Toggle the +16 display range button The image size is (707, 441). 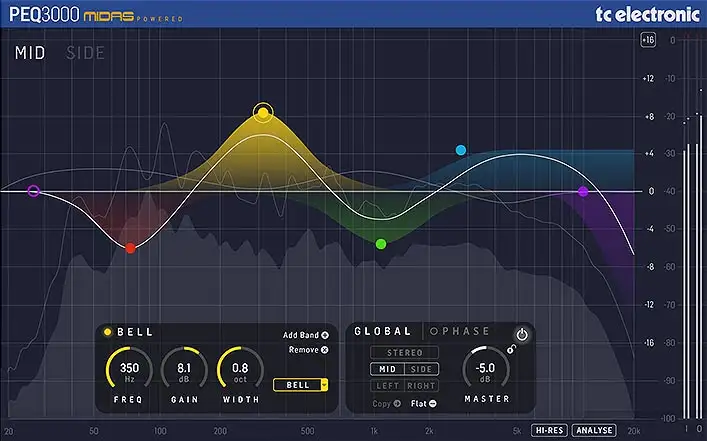(648, 40)
